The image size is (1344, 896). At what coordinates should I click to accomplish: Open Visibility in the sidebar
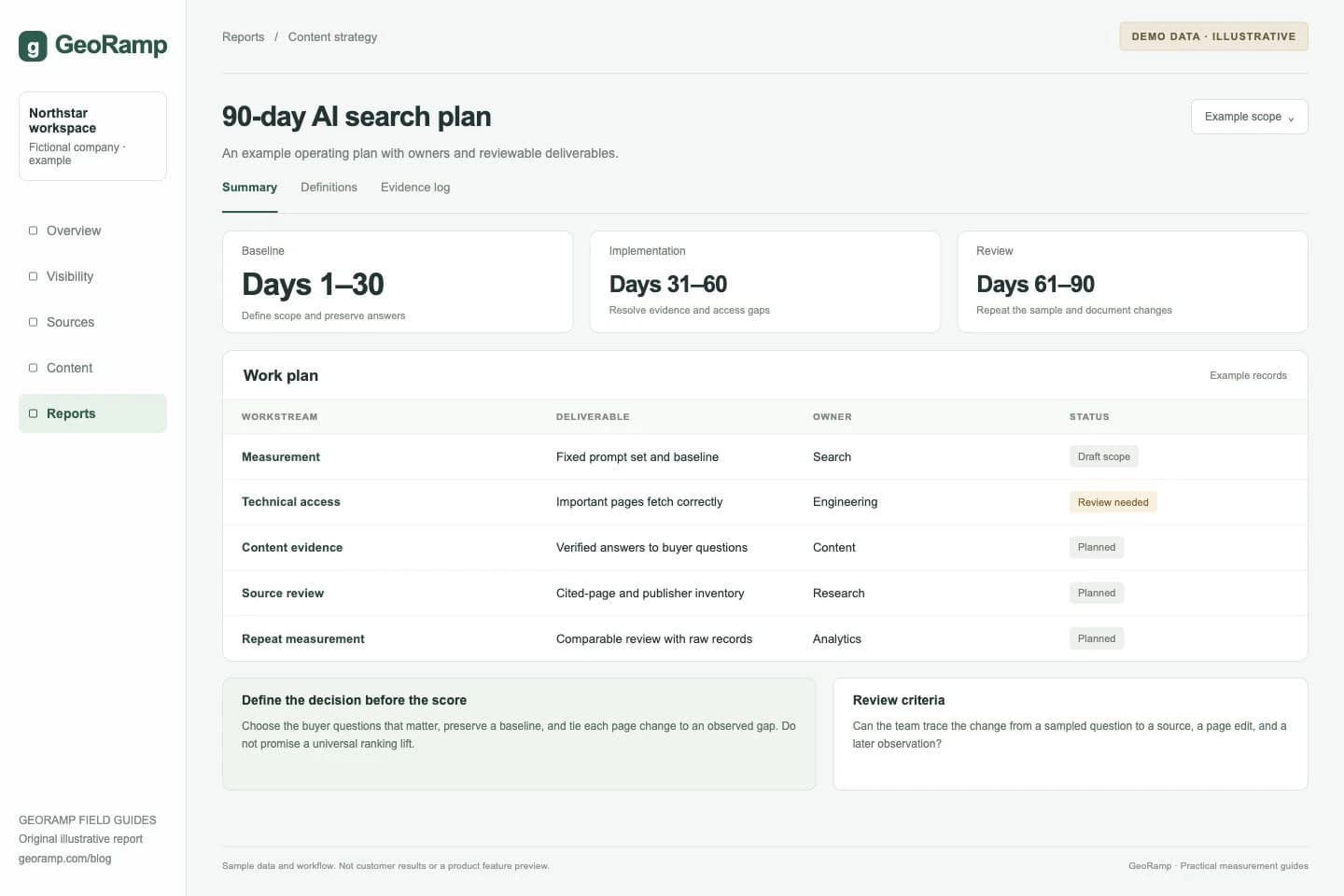[92, 276]
